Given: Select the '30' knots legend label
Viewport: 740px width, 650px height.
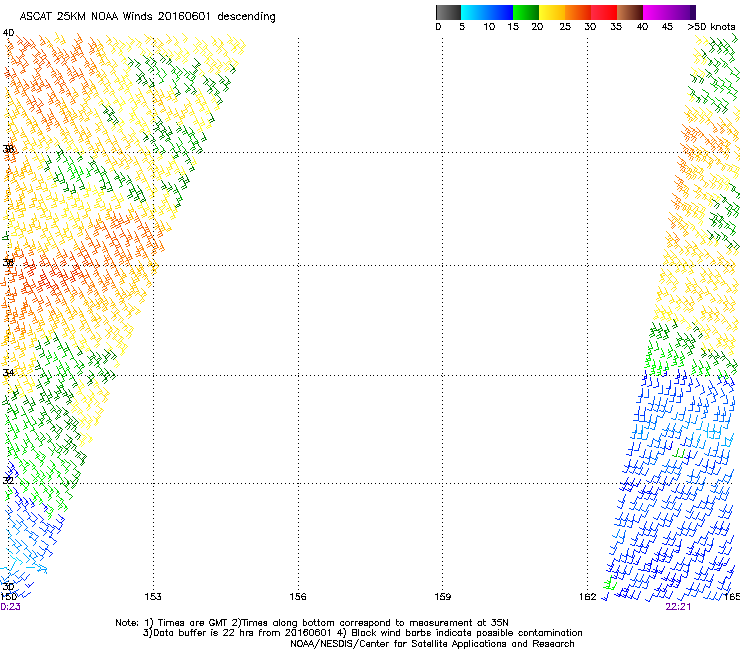Looking at the screenshot, I should point(590,27).
